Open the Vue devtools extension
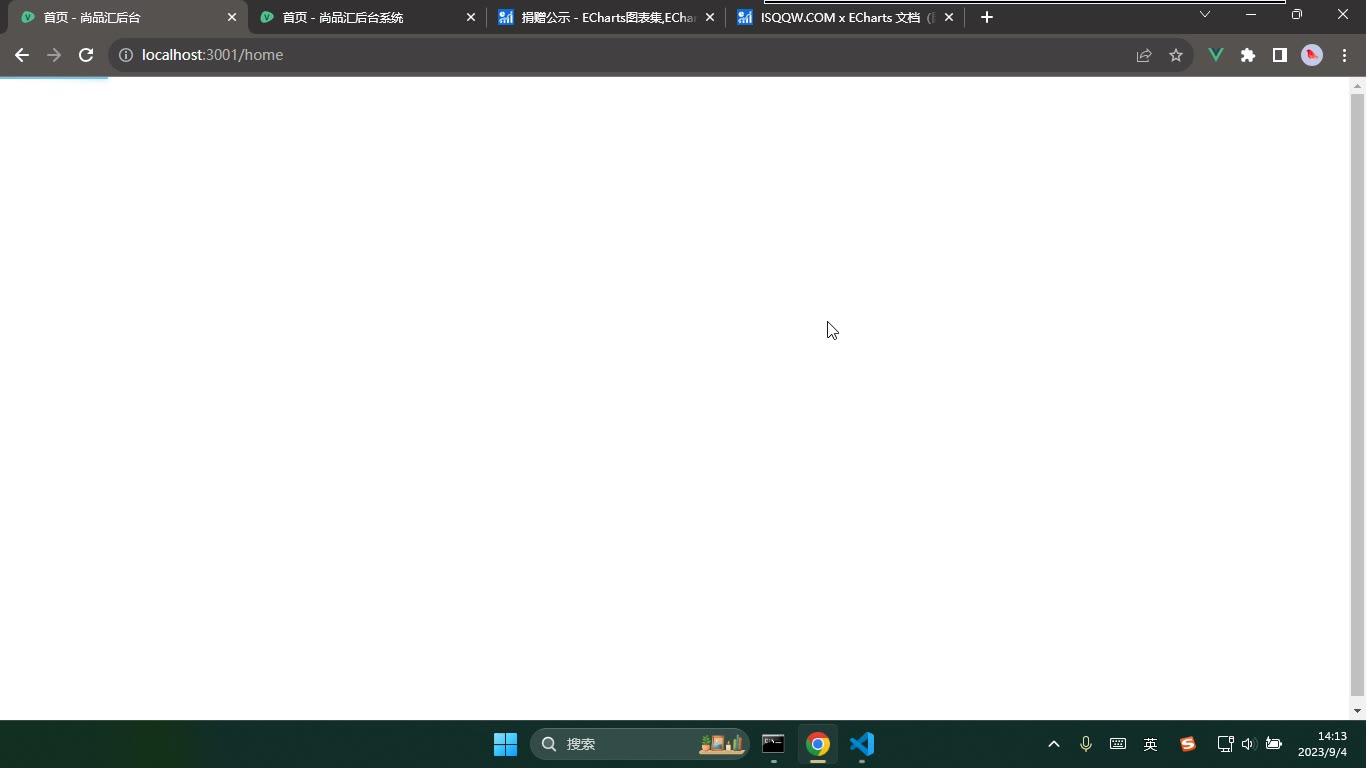This screenshot has height=768, width=1366. point(1216,55)
